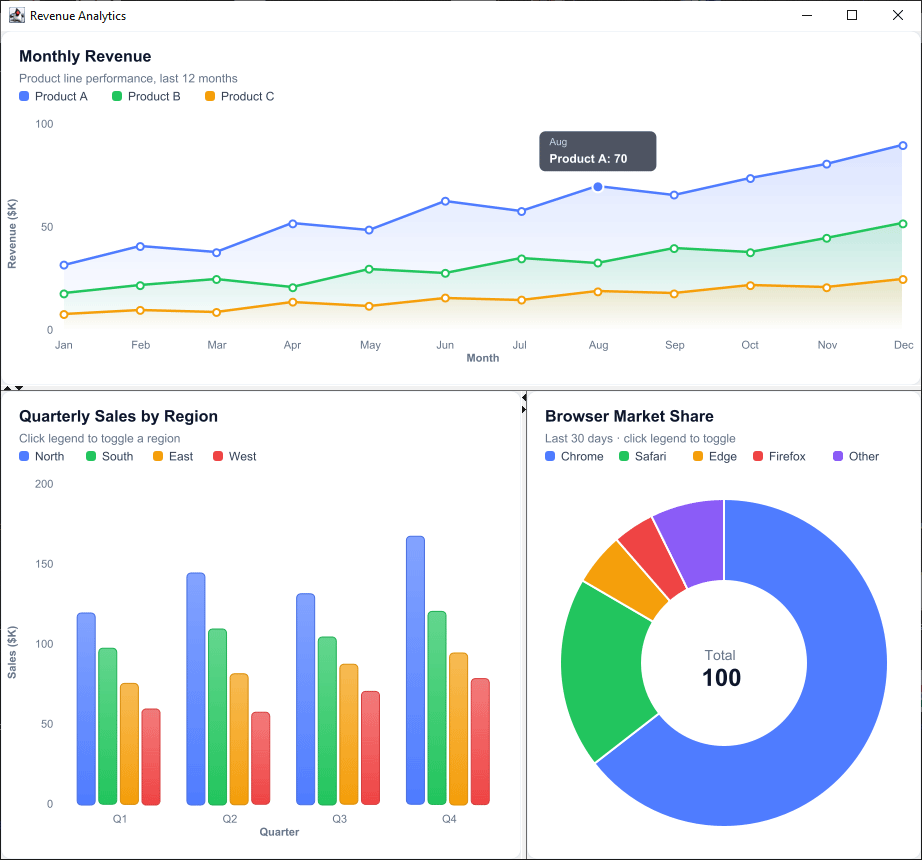Viewport: 922px width, 860px height.
Task: Select the Dec point on Product B line
Action: (x=903, y=224)
